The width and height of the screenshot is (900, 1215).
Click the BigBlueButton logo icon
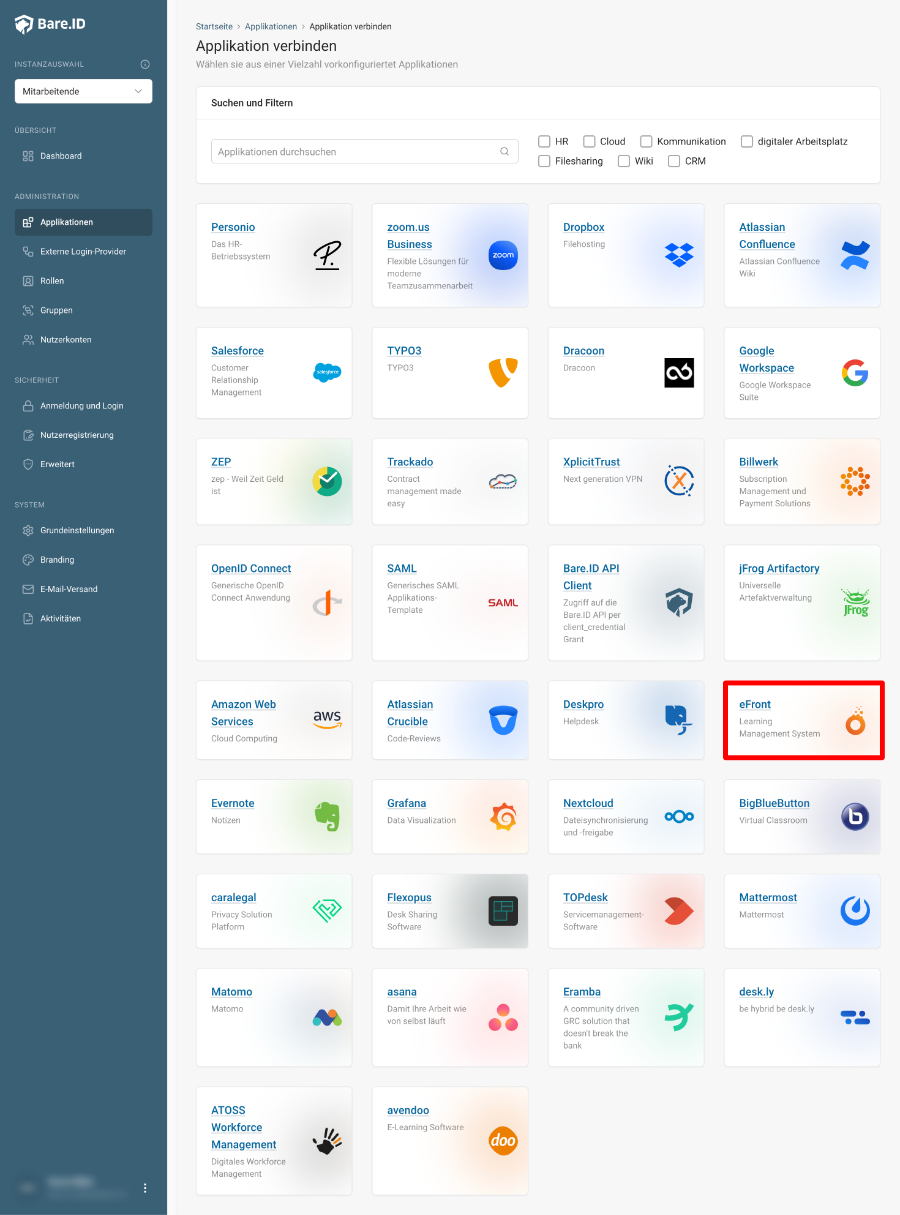point(855,817)
